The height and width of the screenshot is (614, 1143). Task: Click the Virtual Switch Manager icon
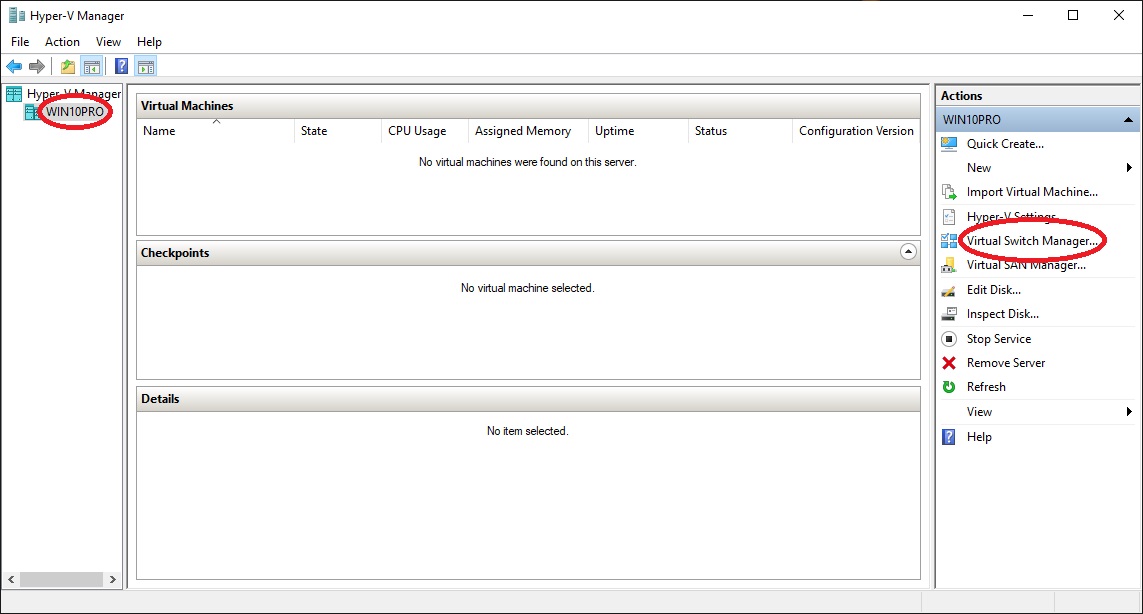pos(949,241)
